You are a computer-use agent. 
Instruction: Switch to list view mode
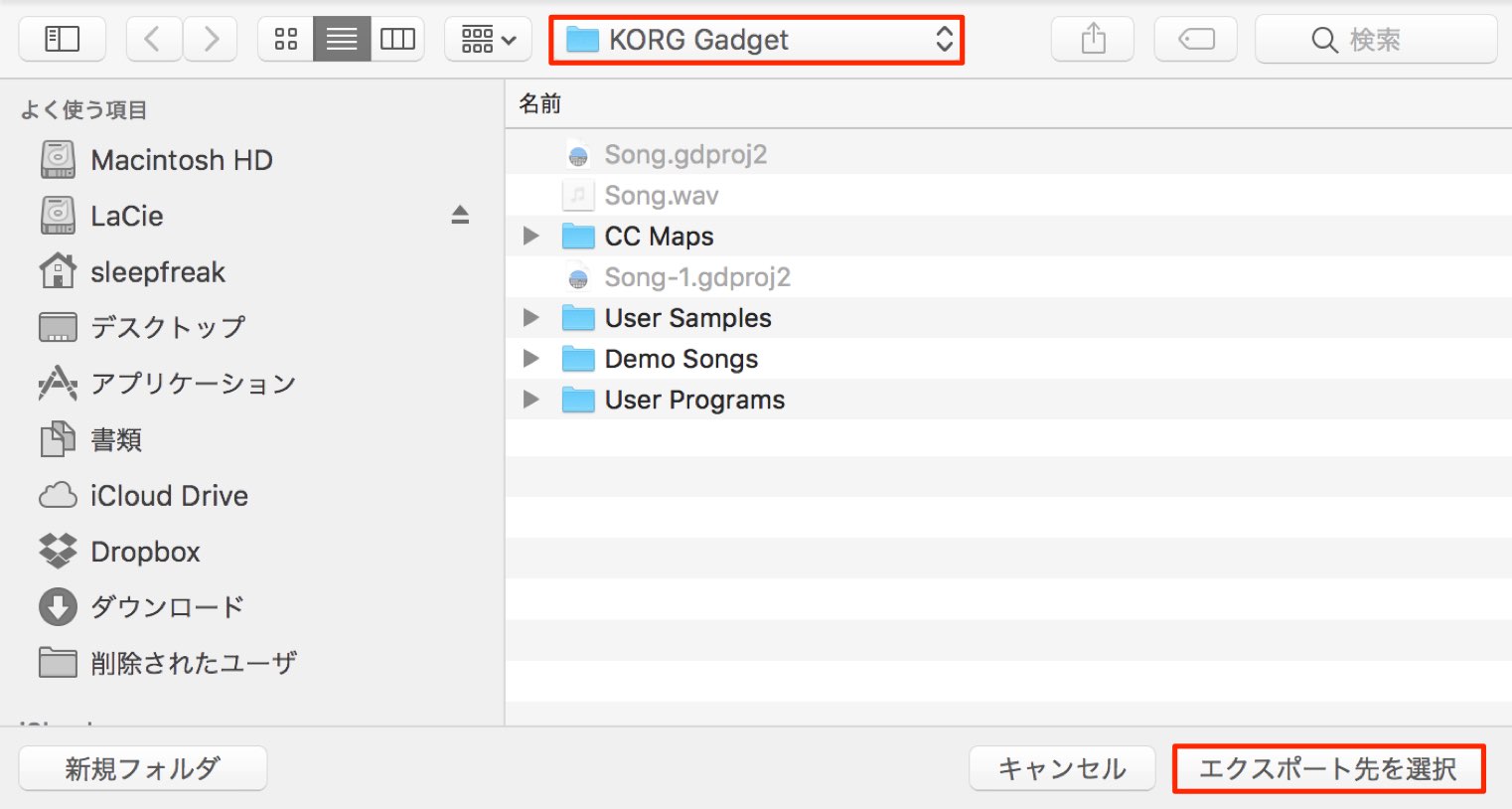pos(342,40)
